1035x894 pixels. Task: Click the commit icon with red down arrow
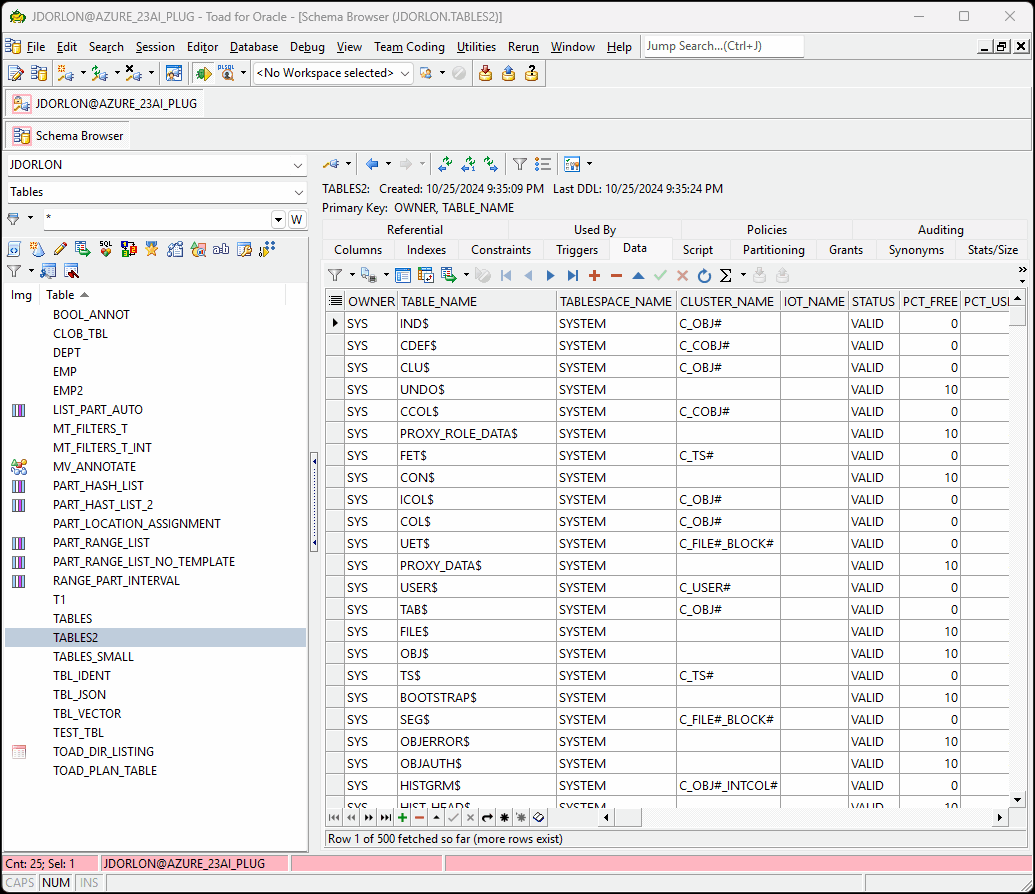click(x=485, y=73)
